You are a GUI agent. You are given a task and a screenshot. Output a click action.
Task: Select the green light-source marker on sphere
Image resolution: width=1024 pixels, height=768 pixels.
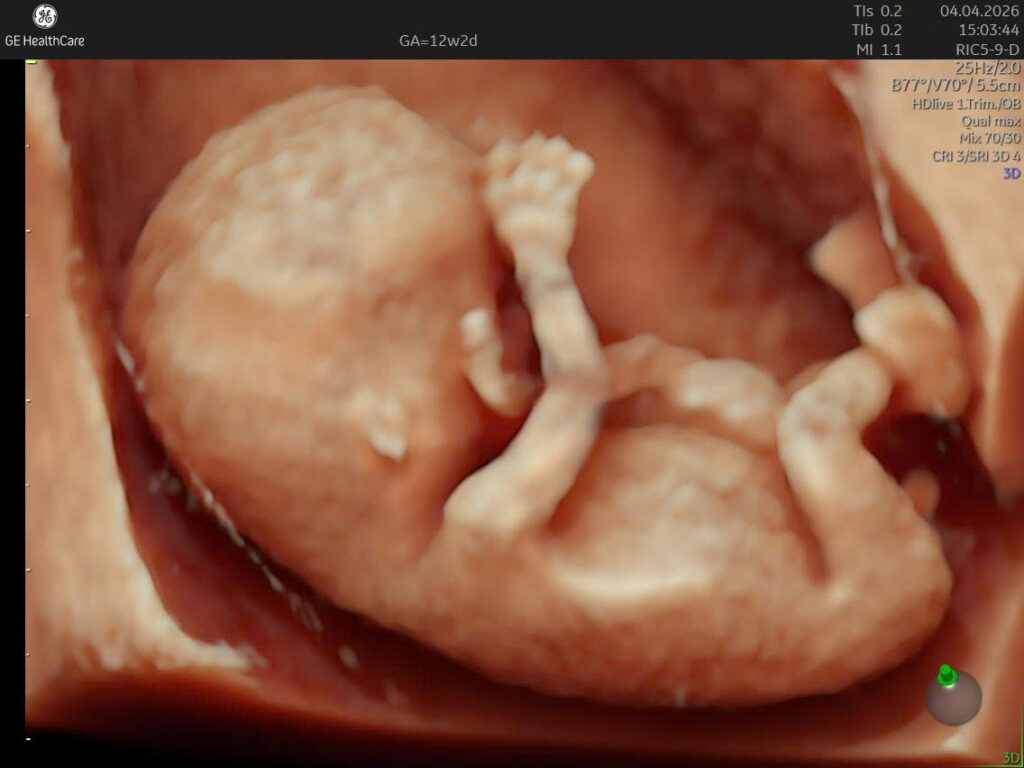click(946, 675)
